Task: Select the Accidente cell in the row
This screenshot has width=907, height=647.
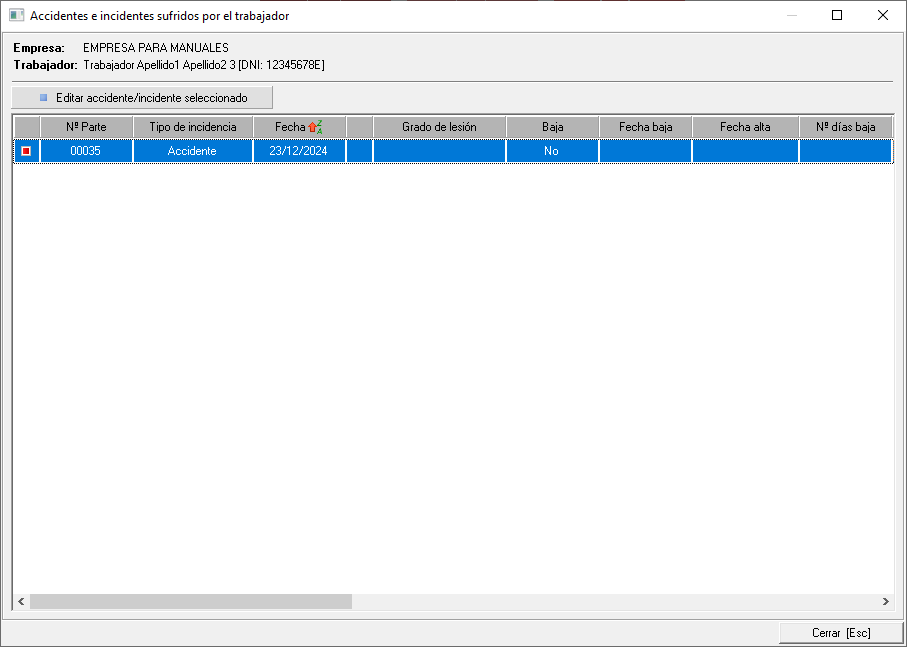Action: (192, 151)
